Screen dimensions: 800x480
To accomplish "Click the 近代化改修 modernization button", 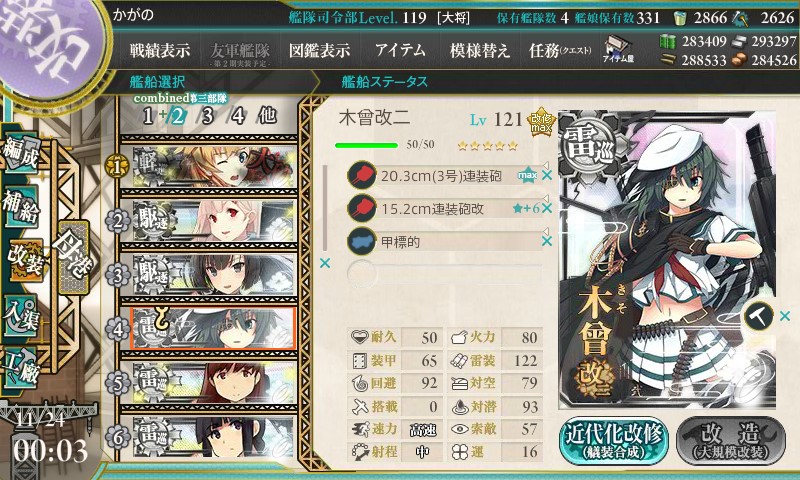I will click(614, 441).
